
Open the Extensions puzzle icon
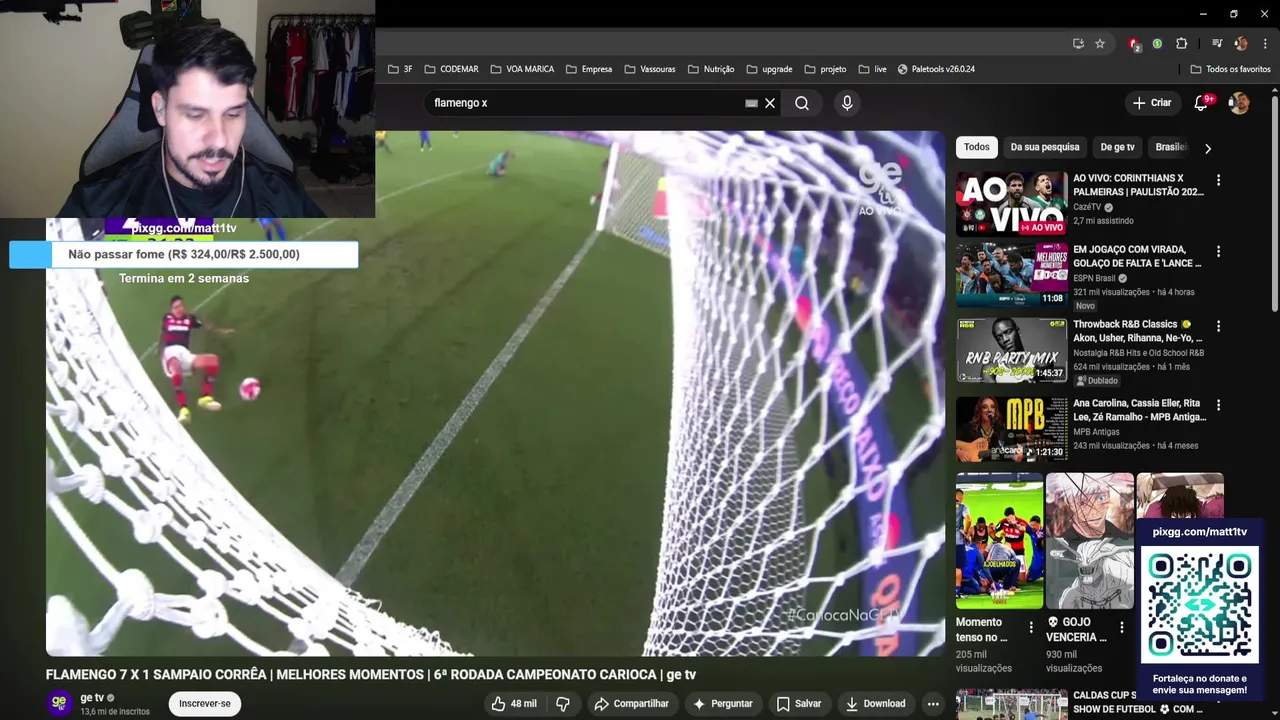1181,44
